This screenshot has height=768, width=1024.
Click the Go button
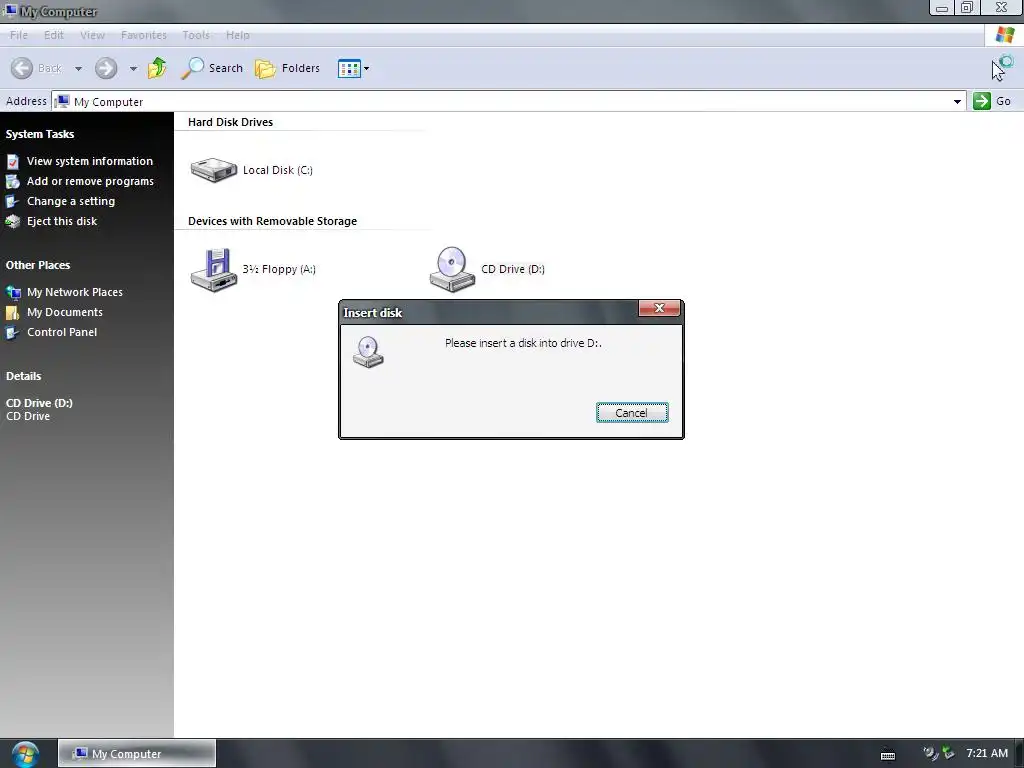click(x=992, y=101)
